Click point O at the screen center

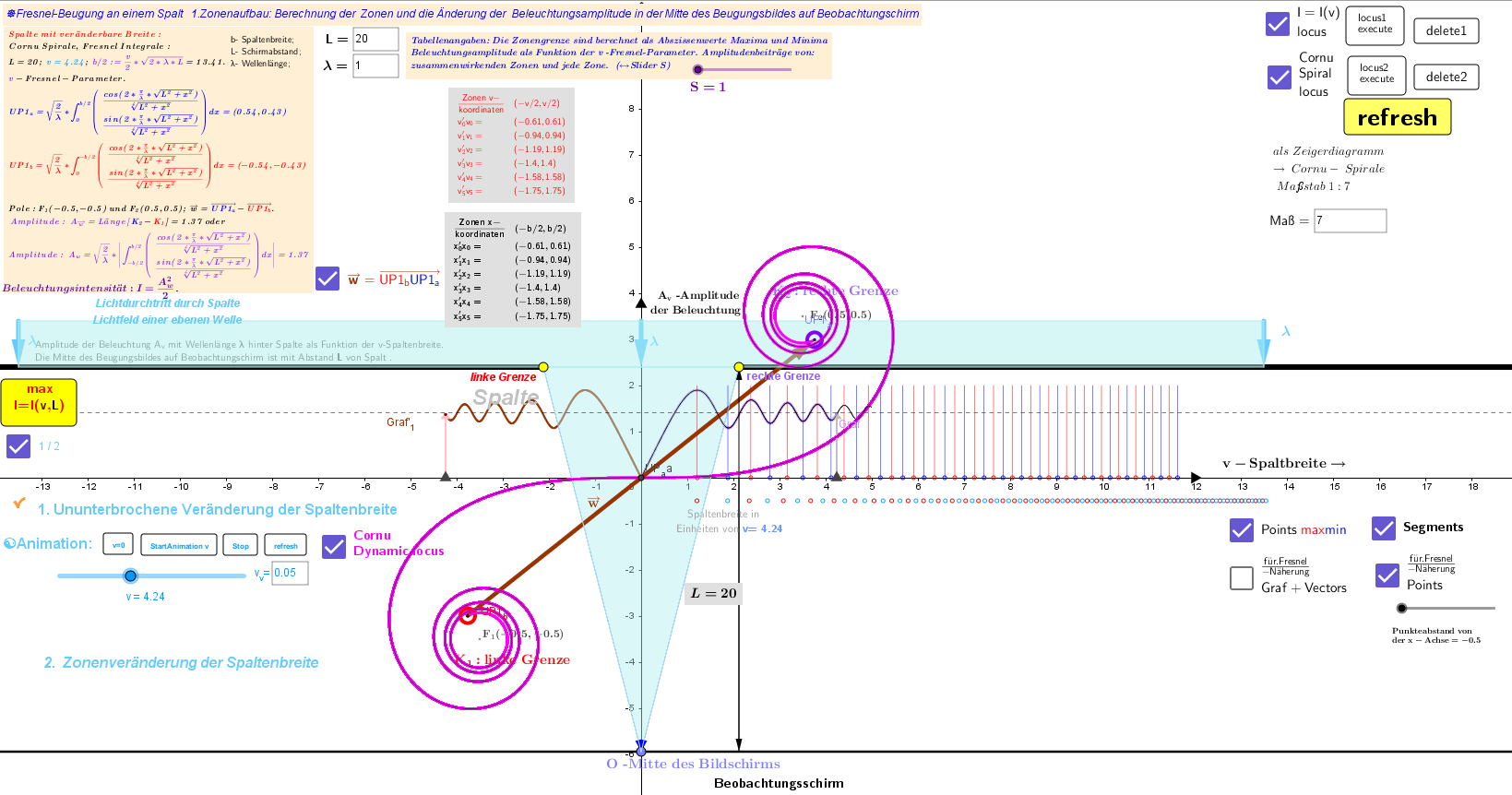pyautogui.click(x=641, y=751)
